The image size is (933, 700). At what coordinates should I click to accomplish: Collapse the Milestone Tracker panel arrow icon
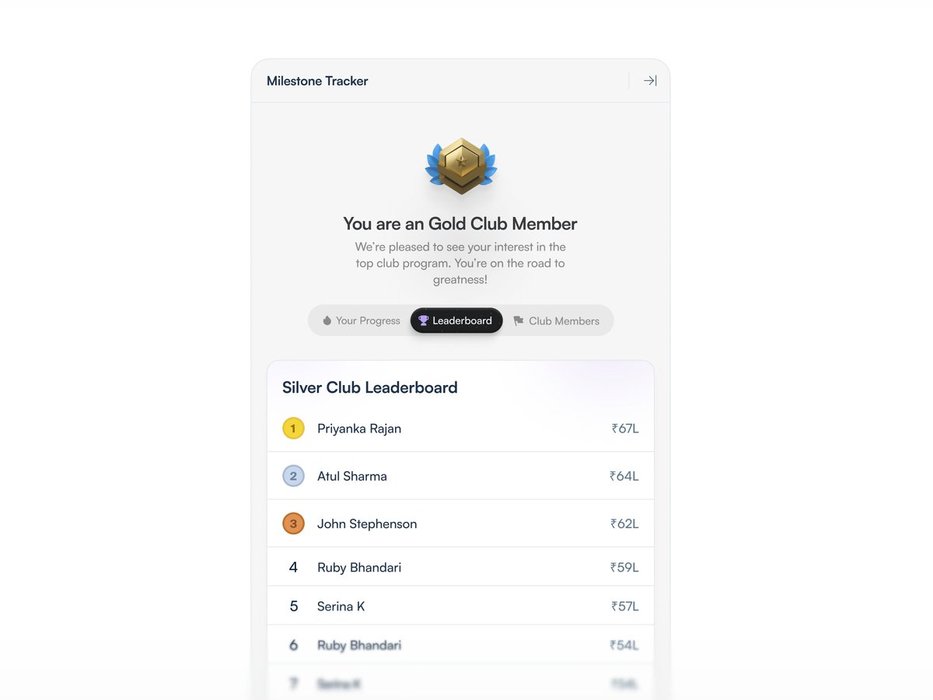[x=650, y=81]
